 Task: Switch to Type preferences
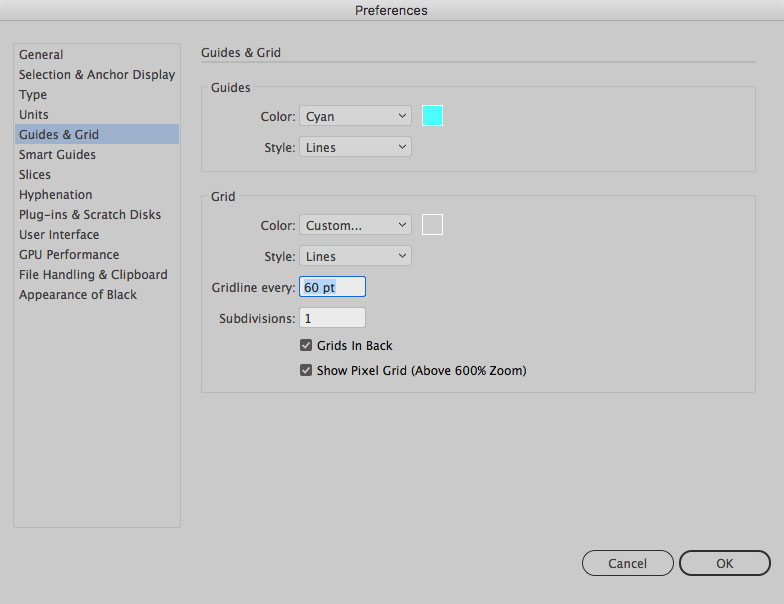point(33,95)
